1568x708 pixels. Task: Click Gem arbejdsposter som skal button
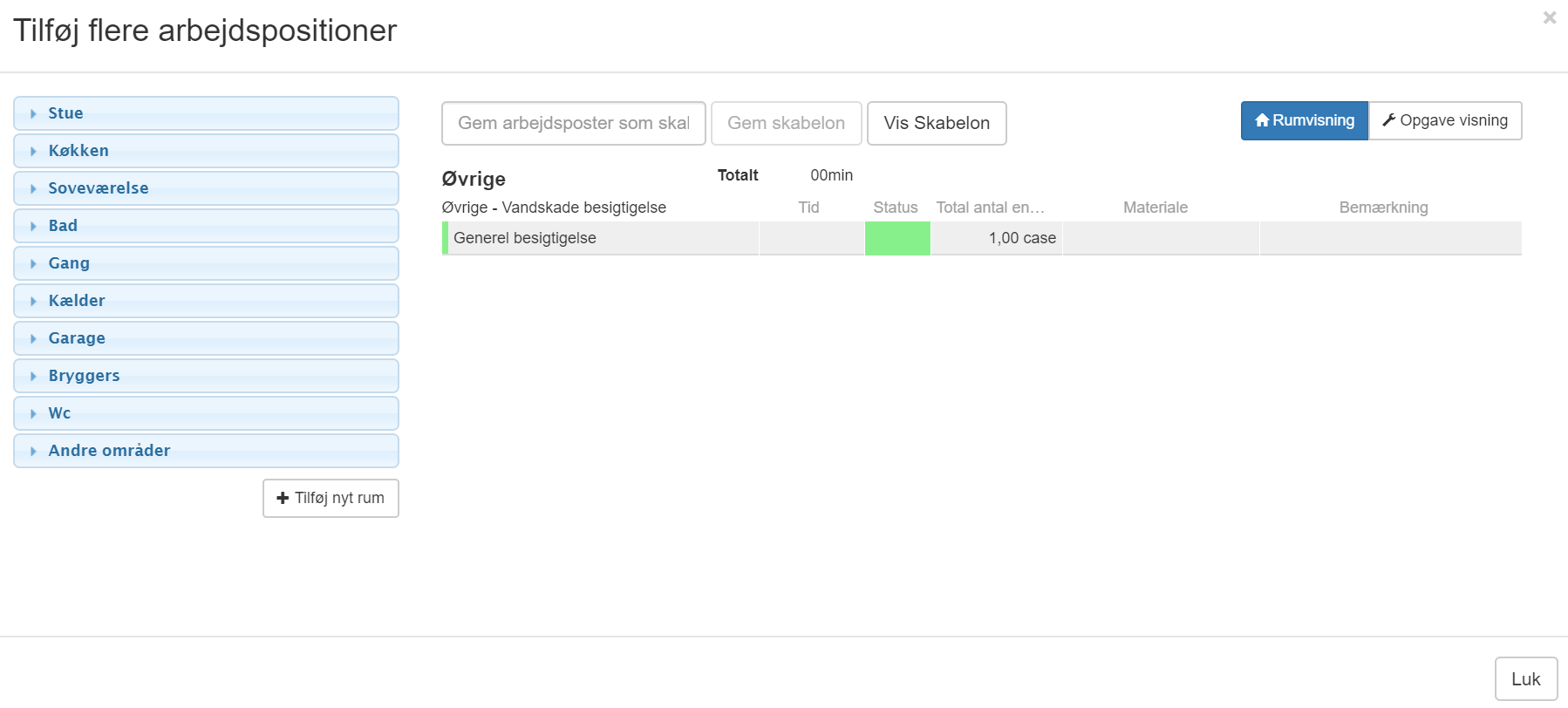point(573,123)
